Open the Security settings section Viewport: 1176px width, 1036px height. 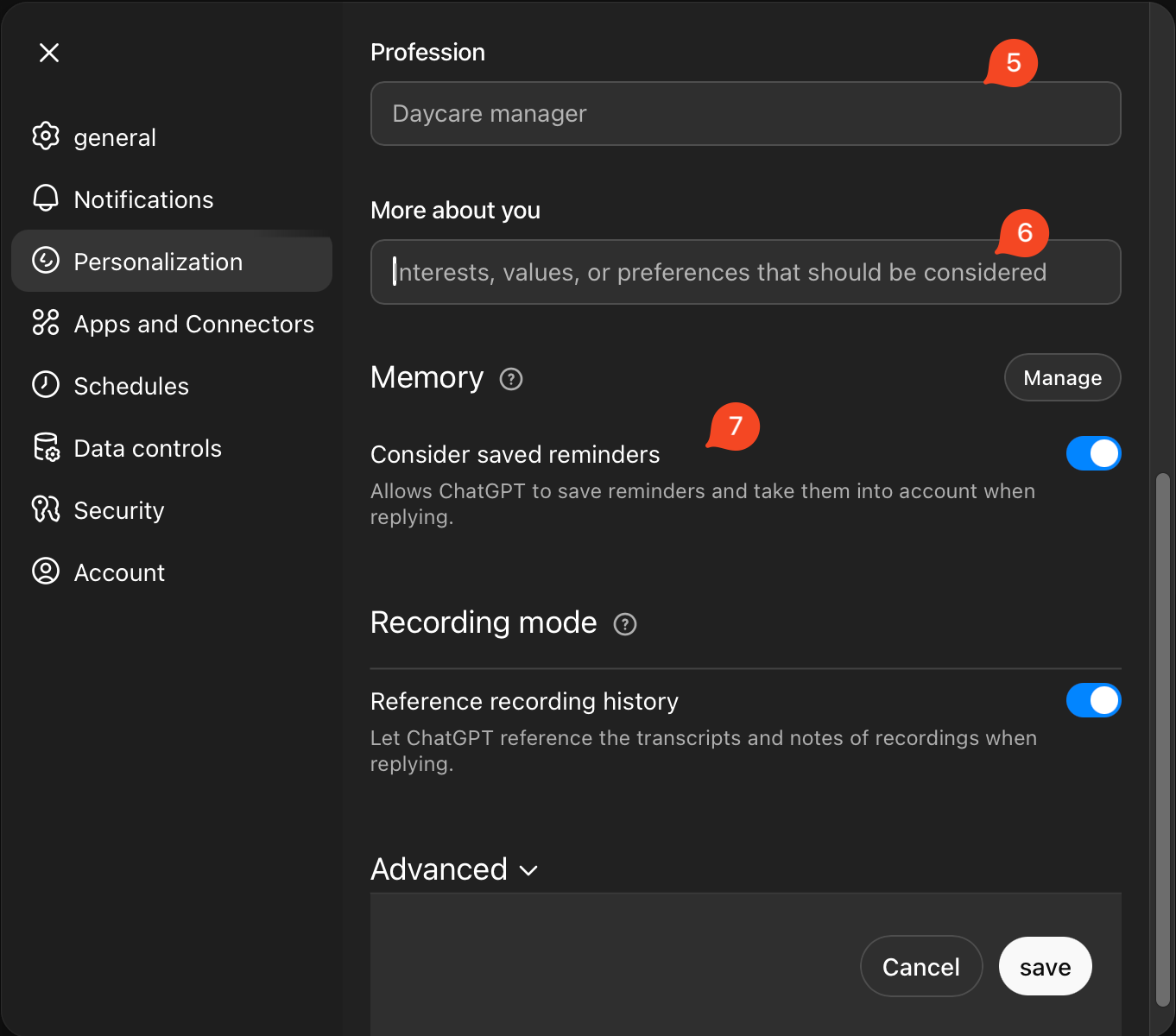(x=119, y=510)
